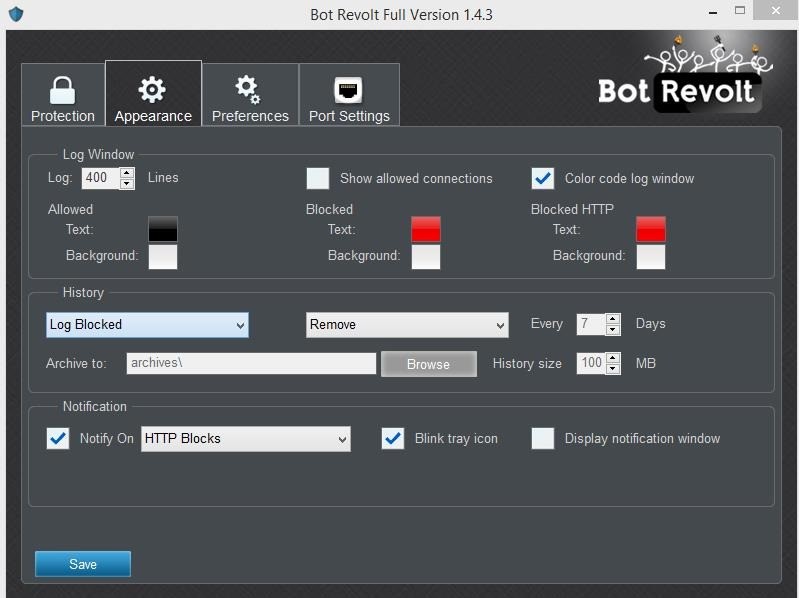
Task: Click the gear icon on the Appearance tab
Action: click(x=152, y=90)
